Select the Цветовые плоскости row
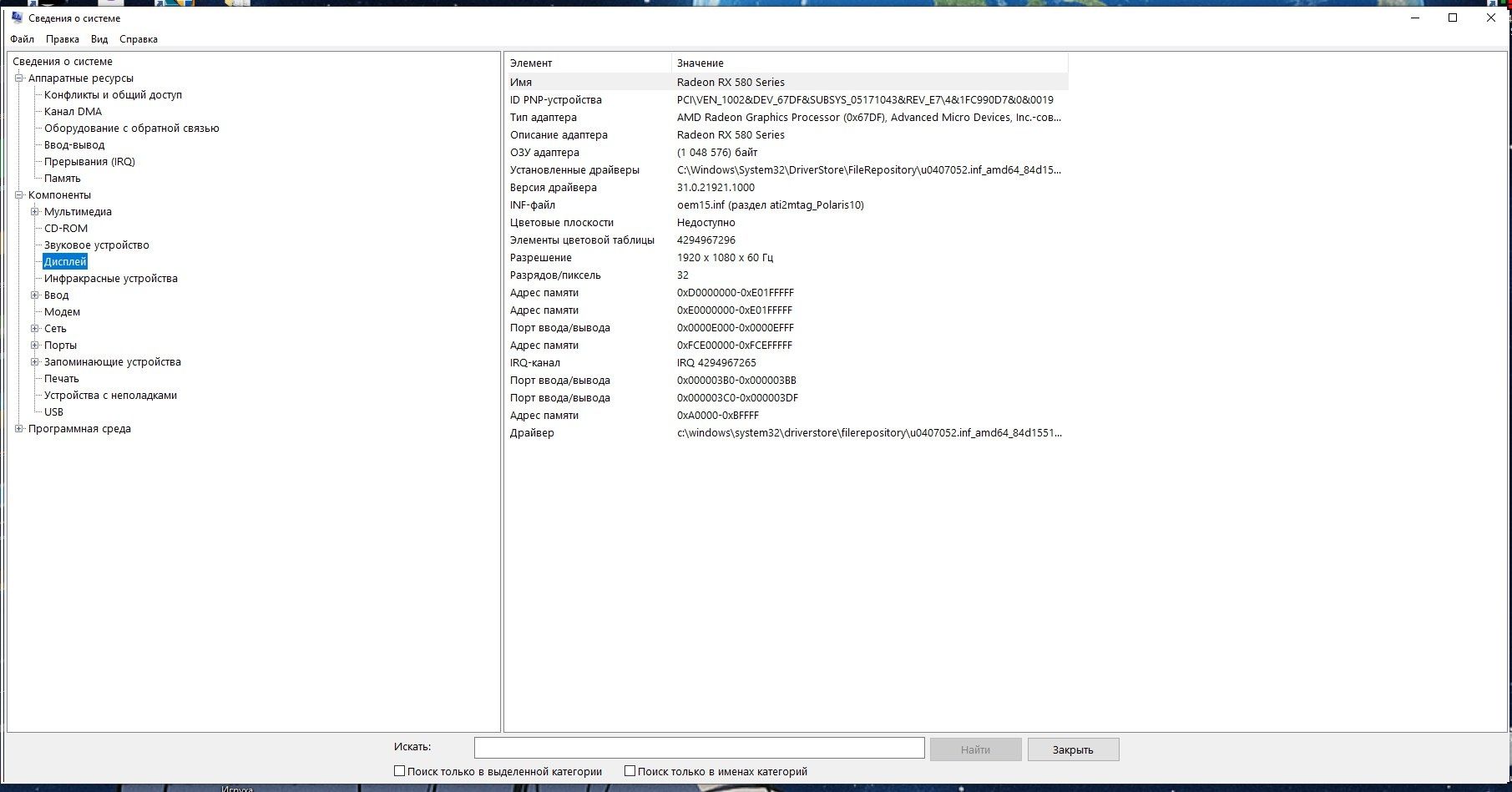 click(786, 222)
